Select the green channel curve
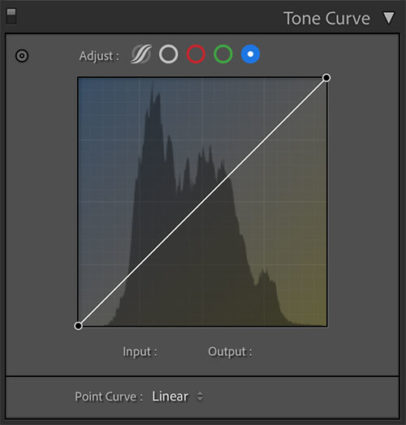The image size is (406, 425). 223,54
